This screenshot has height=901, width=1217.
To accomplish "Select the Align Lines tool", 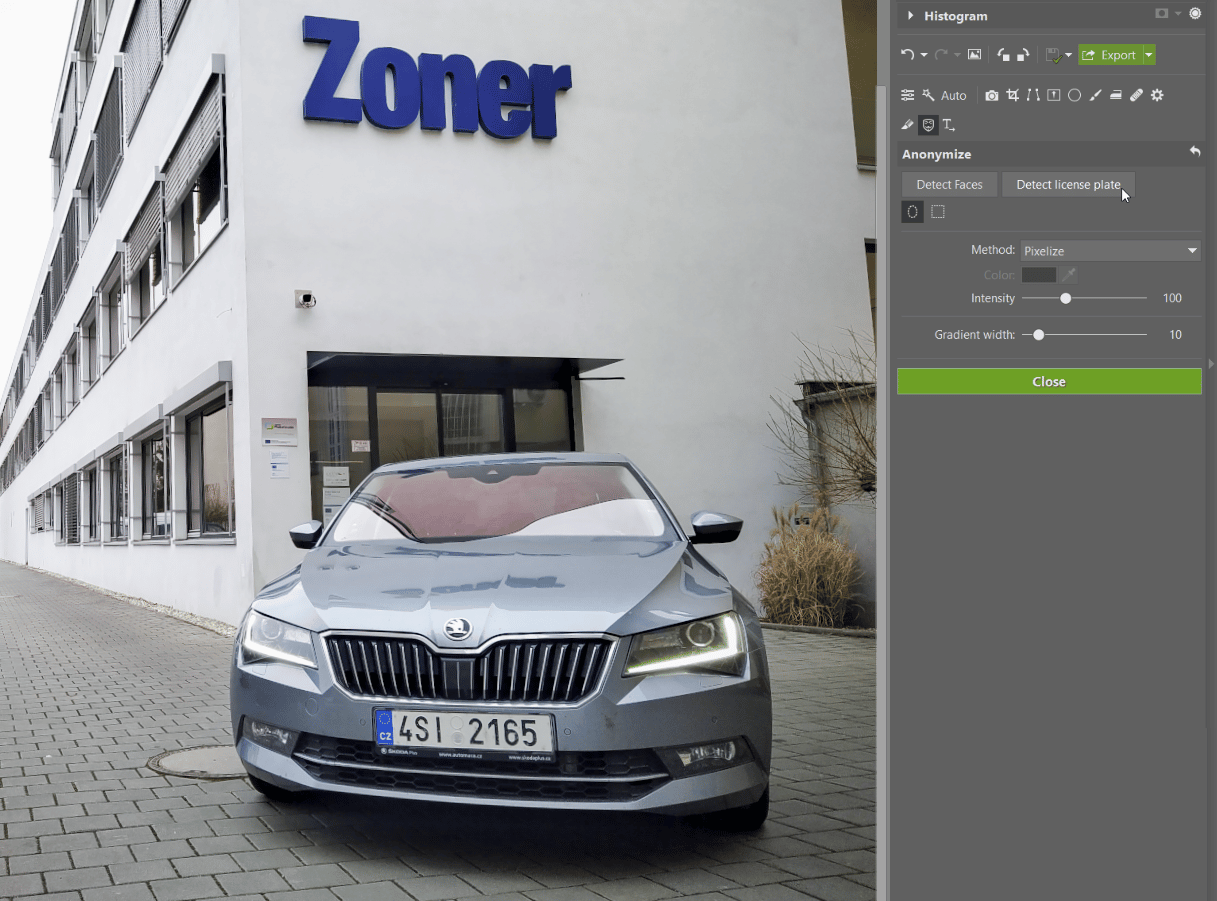I will click(x=1033, y=95).
